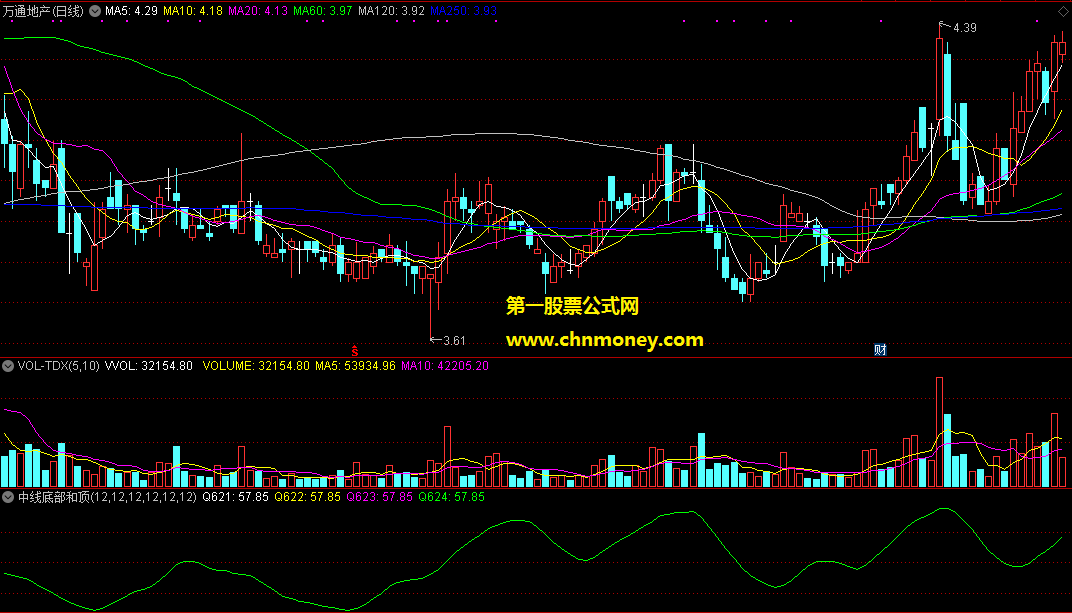This screenshot has width=1072, height=613.
Task: Click the Q621: 57.85 value
Action: [x=235, y=497]
